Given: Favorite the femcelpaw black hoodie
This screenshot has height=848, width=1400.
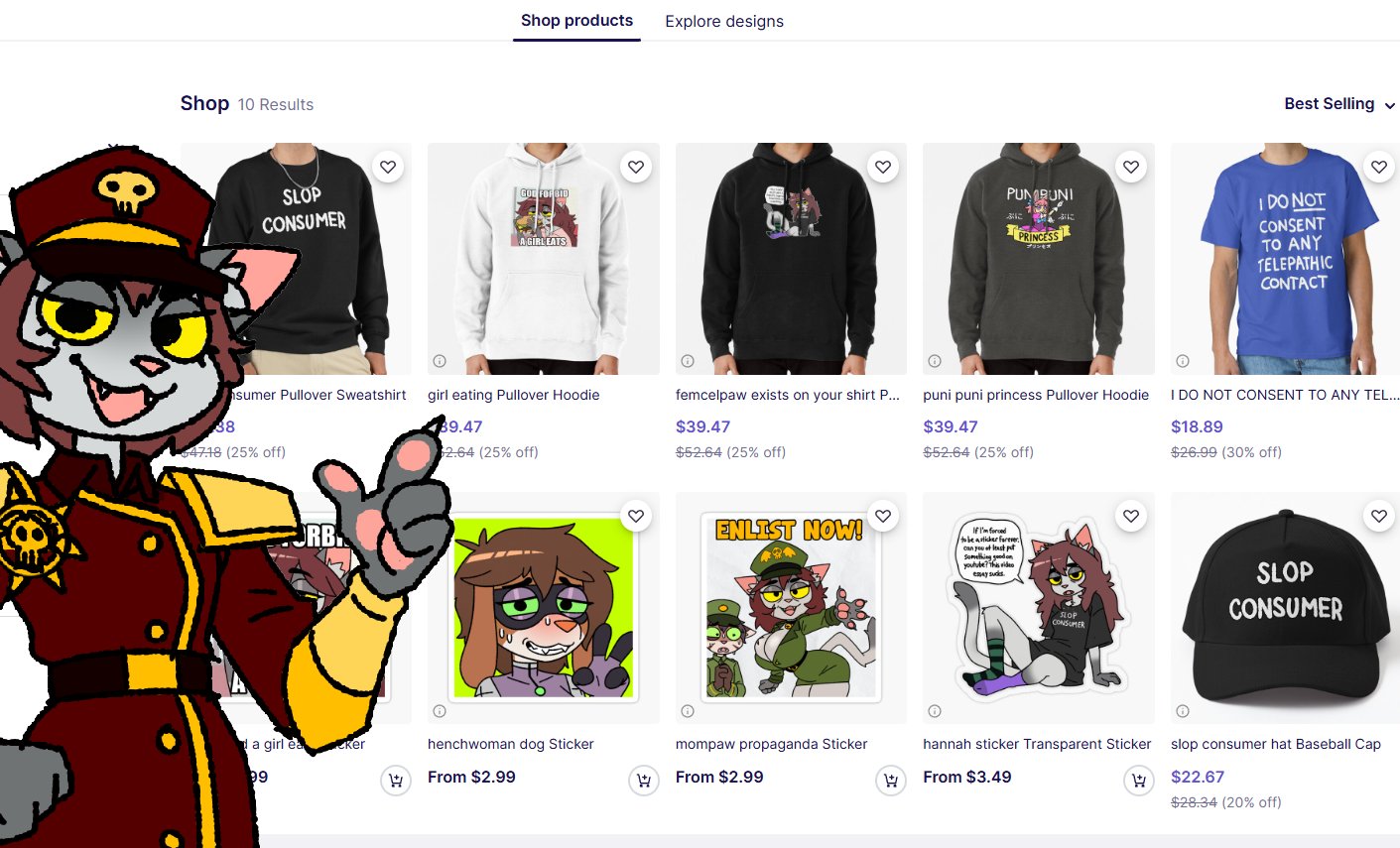Looking at the screenshot, I should (x=883, y=167).
